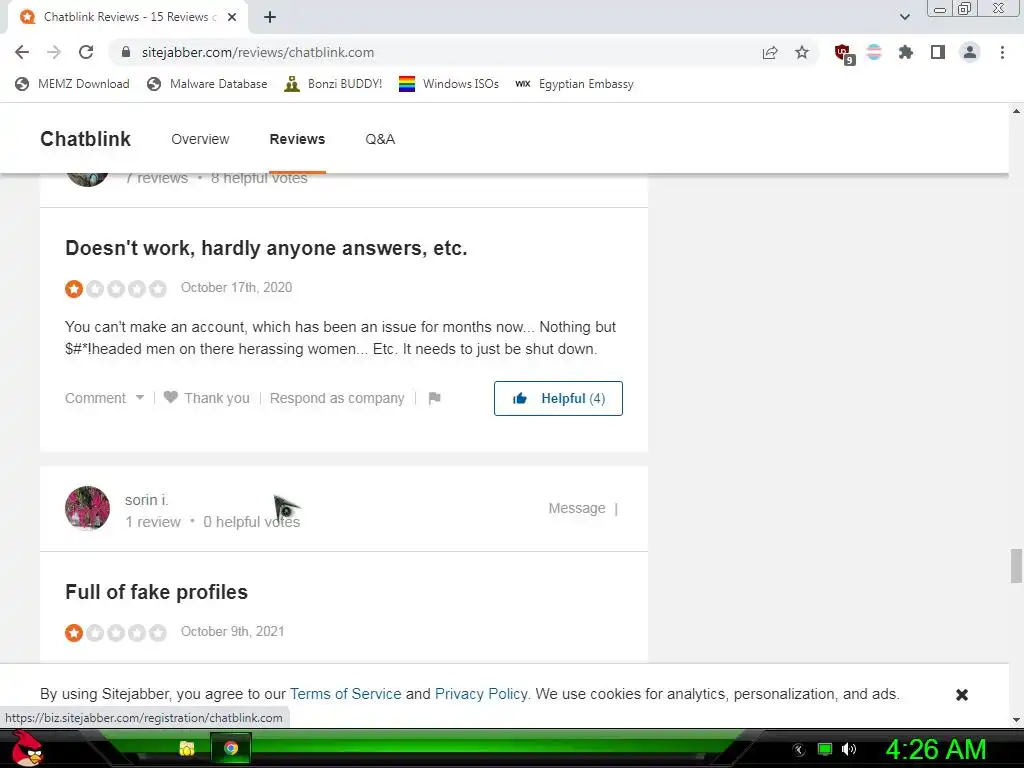Switch to the Reviews tab
Viewport: 1024px width, 768px height.
coord(297,139)
